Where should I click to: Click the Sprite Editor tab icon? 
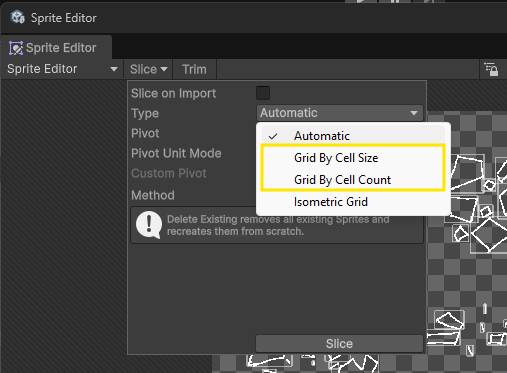16,48
